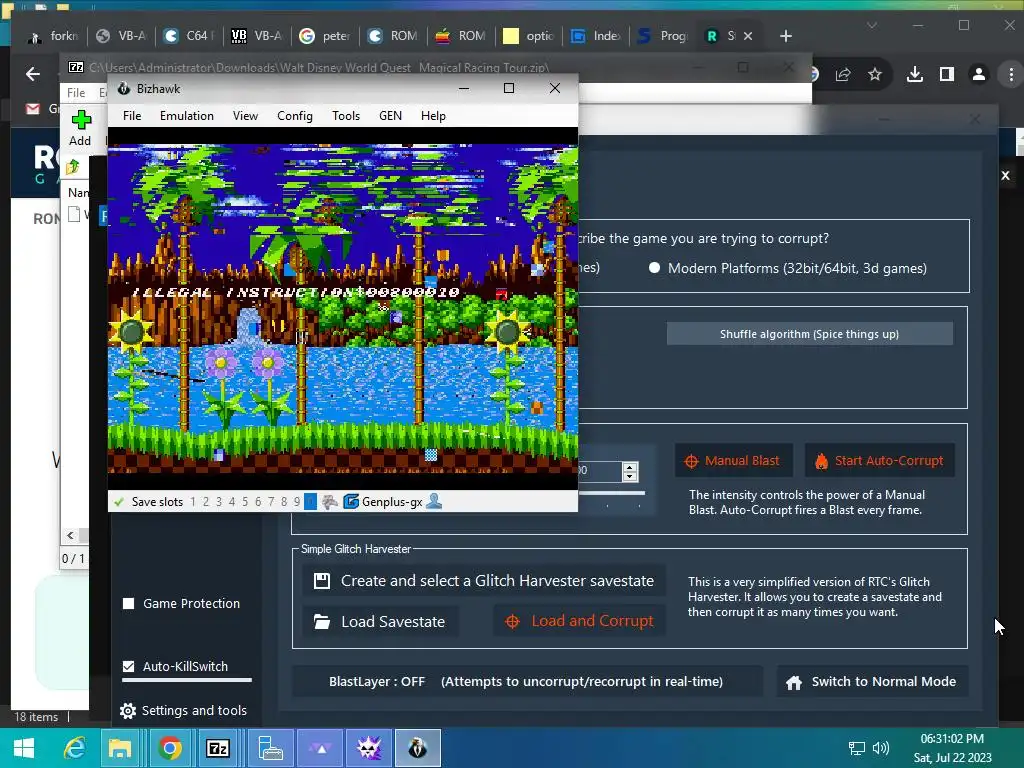
Task: Click the intensity slider track
Action: [611, 494]
